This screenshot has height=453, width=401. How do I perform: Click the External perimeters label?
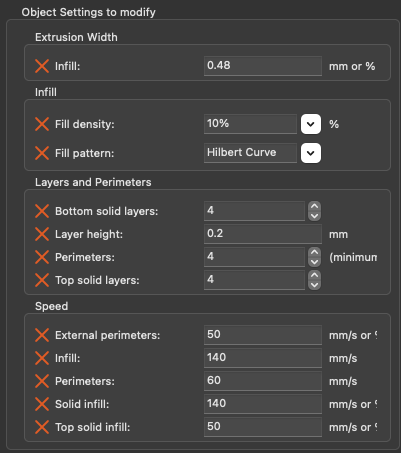click(108, 335)
